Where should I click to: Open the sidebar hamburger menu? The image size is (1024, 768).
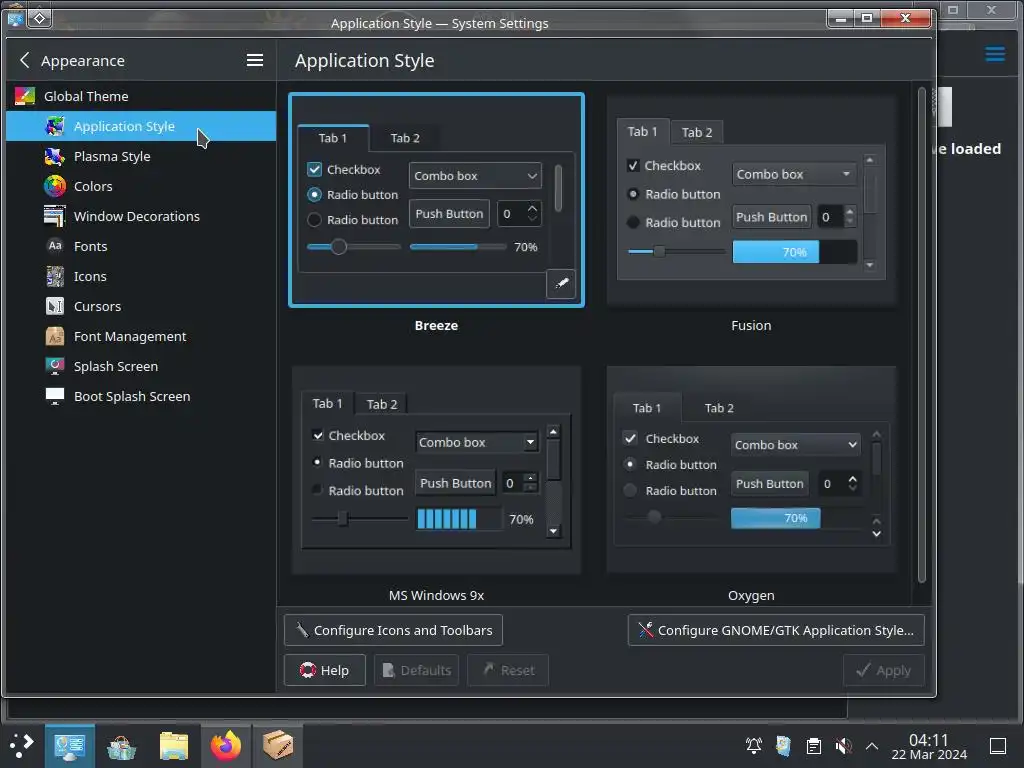click(255, 60)
